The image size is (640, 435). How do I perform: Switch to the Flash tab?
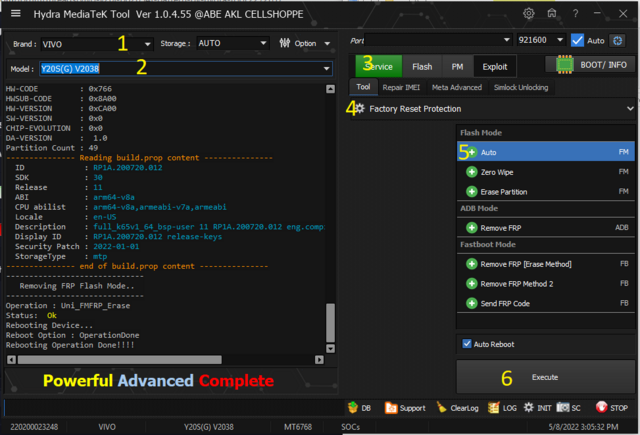pyautogui.click(x=422, y=66)
